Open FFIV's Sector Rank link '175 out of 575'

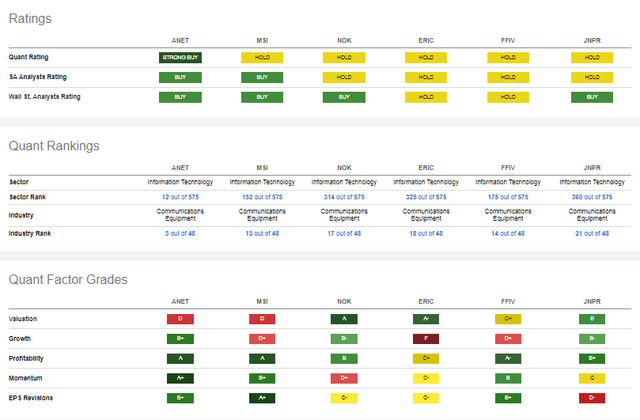point(508,197)
